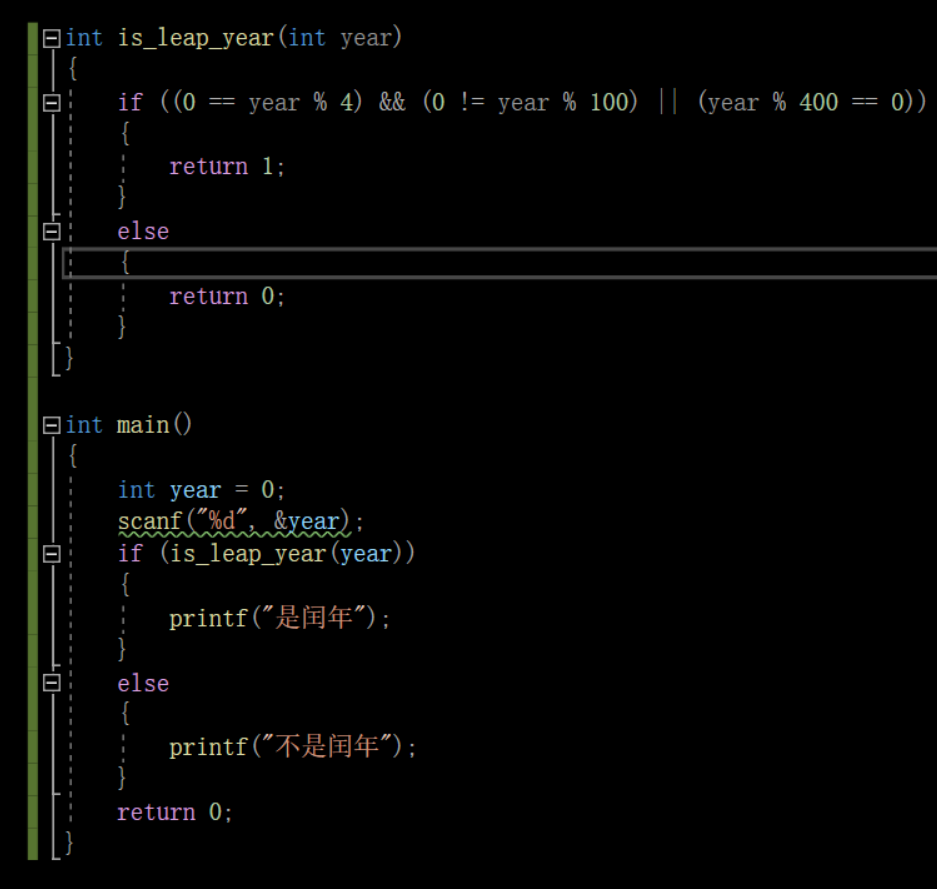Click the '&year' argument in scanf
937x889 pixels.
click(x=307, y=522)
